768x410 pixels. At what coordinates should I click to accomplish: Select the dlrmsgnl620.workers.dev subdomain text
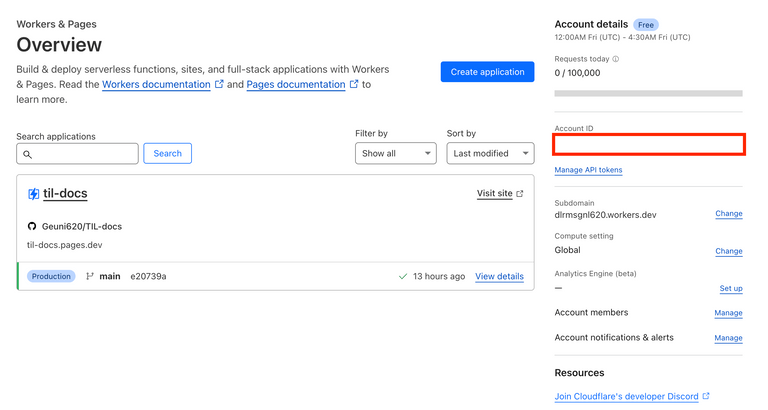[605, 215]
